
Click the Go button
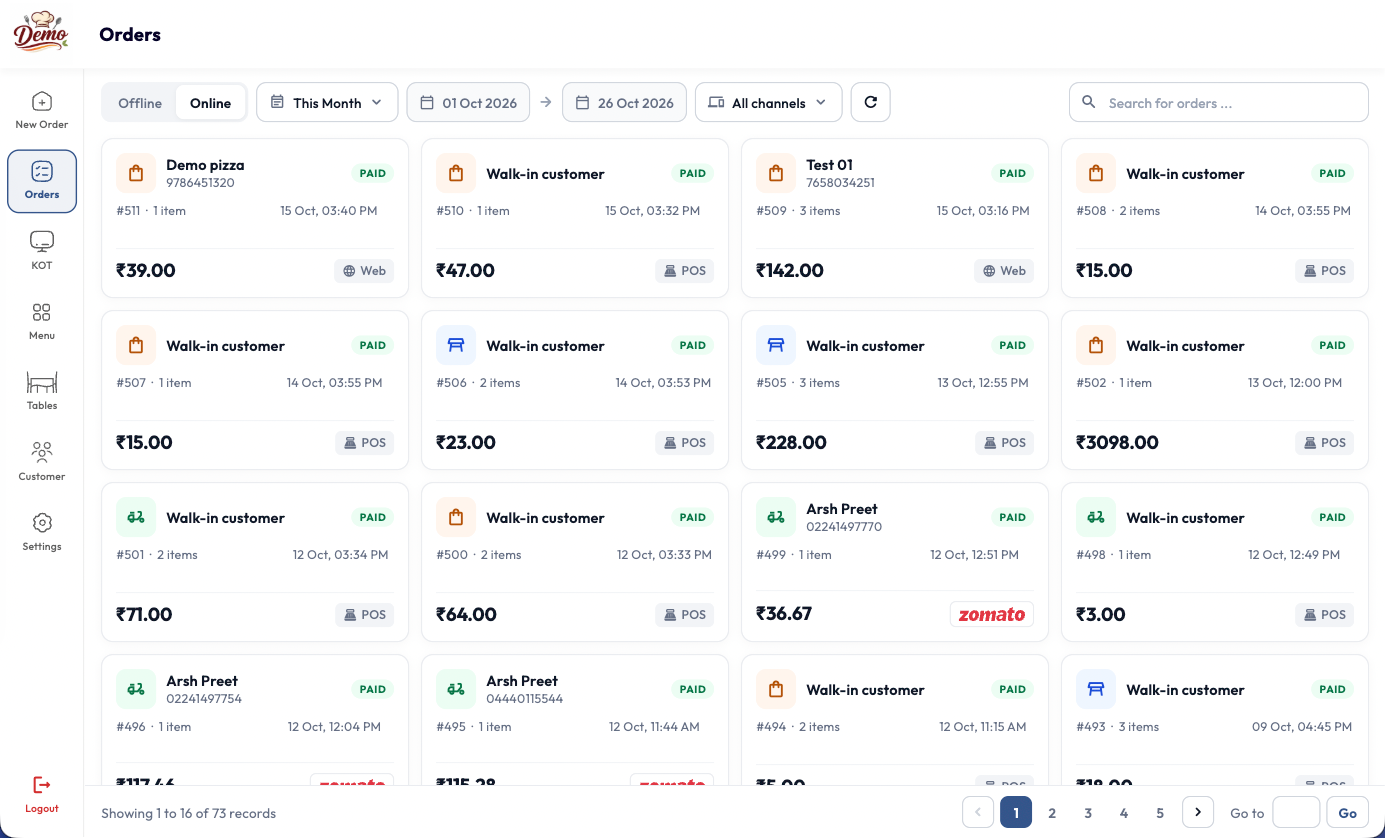(1348, 813)
